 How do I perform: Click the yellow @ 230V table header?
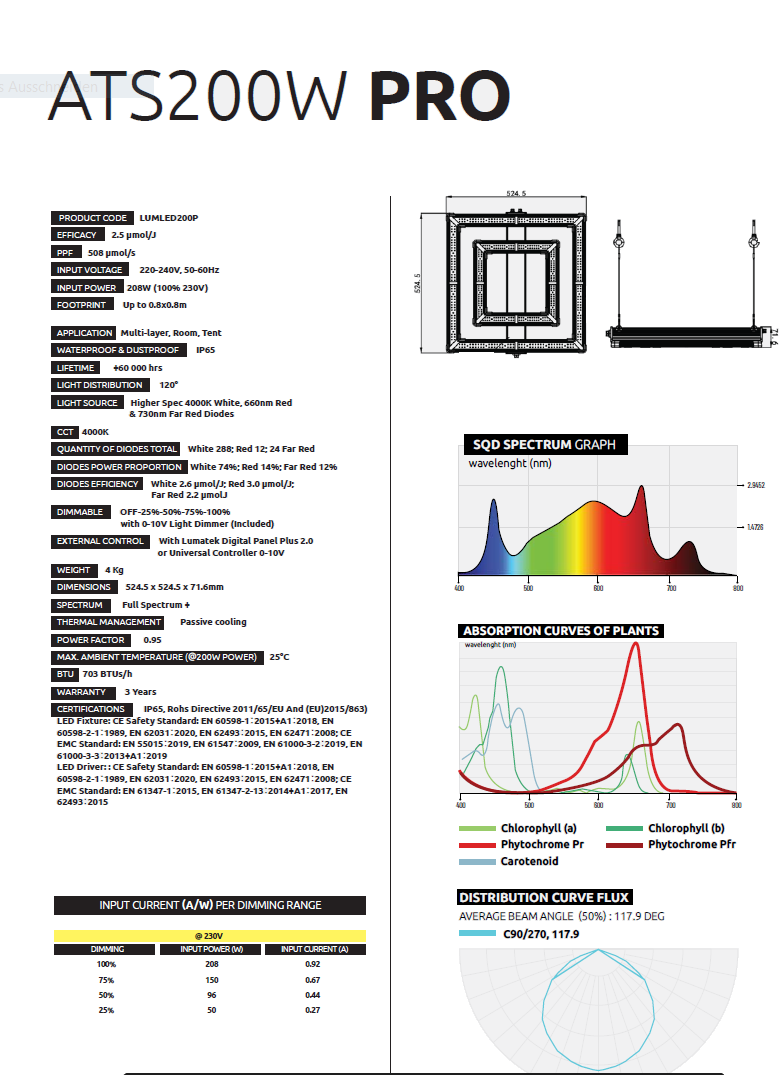pyautogui.click(x=209, y=936)
